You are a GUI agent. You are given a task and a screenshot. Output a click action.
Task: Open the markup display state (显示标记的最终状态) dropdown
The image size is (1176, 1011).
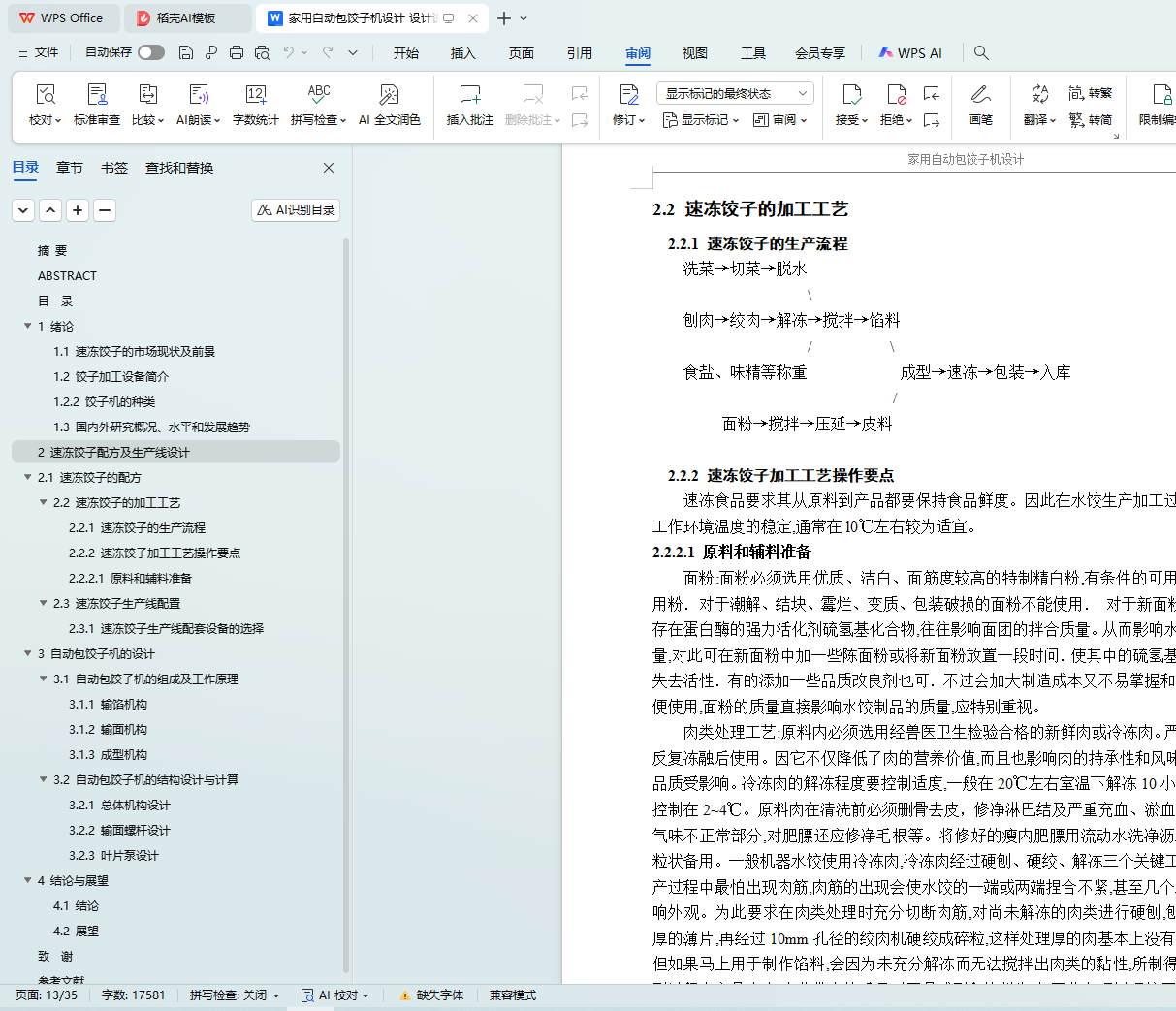coord(734,93)
